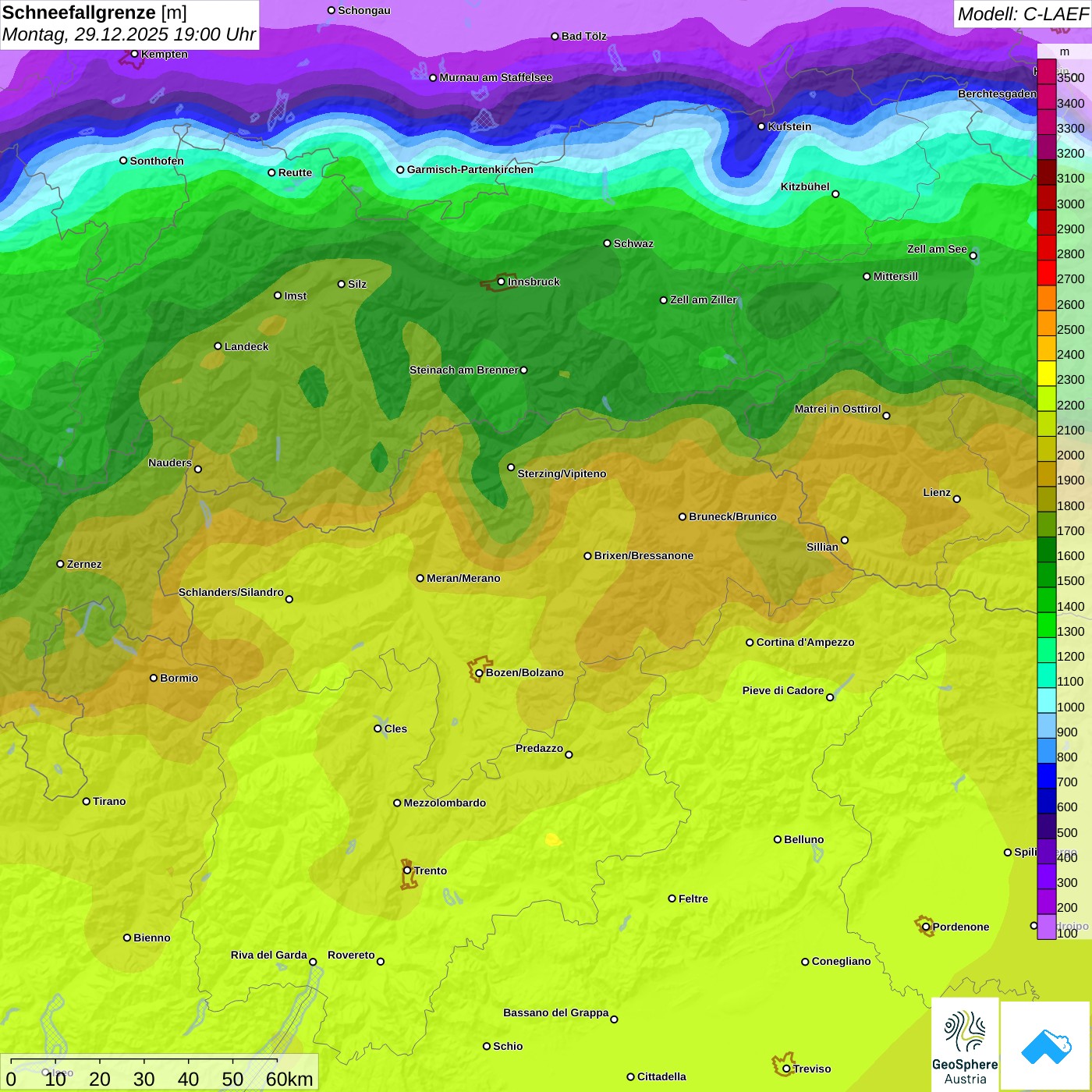1092x1092 pixels.
Task: Click the 'Bad Tölz' label
Action: coord(583,36)
